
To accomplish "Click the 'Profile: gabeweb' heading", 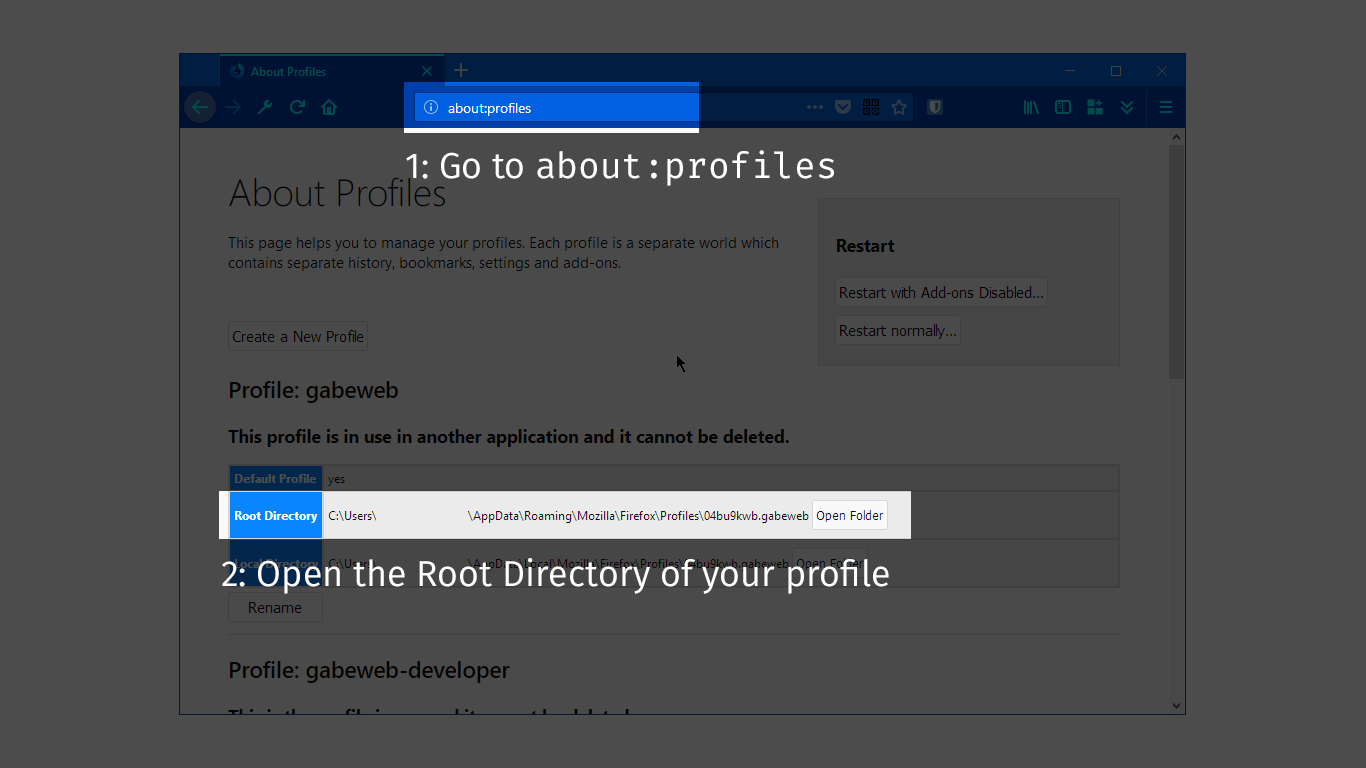I will [313, 390].
